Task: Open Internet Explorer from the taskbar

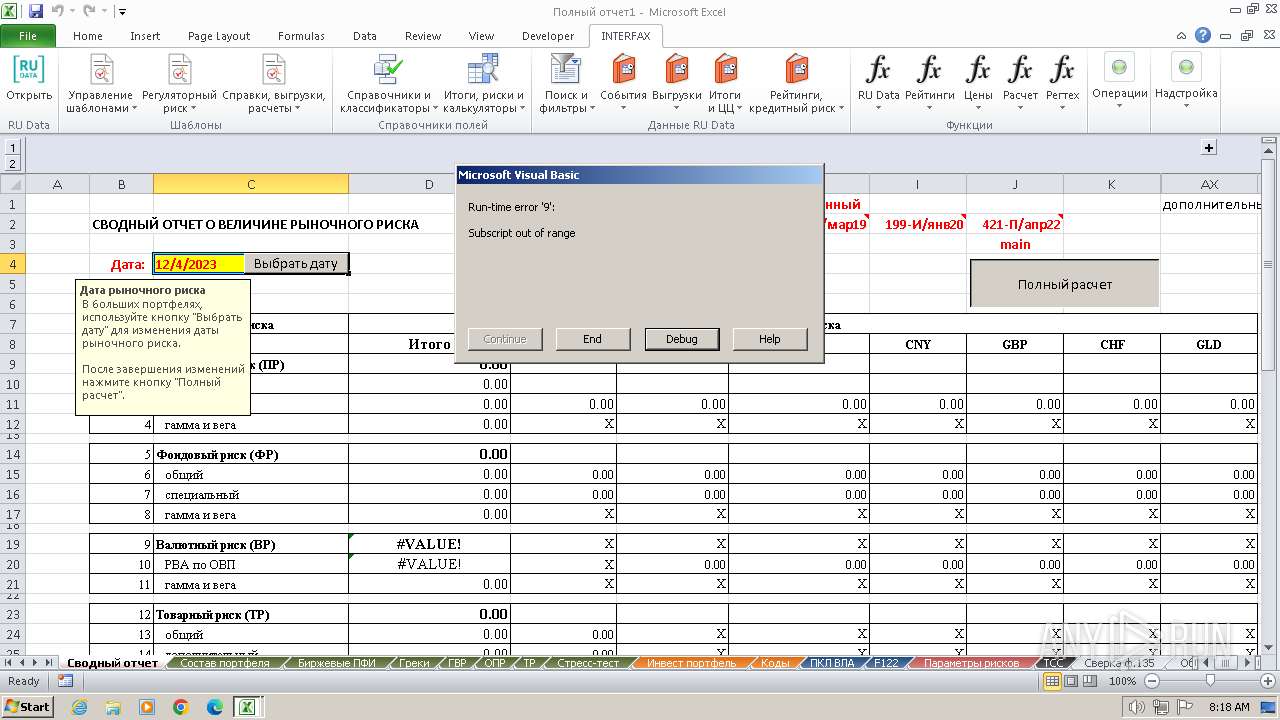Action: (x=80, y=707)
